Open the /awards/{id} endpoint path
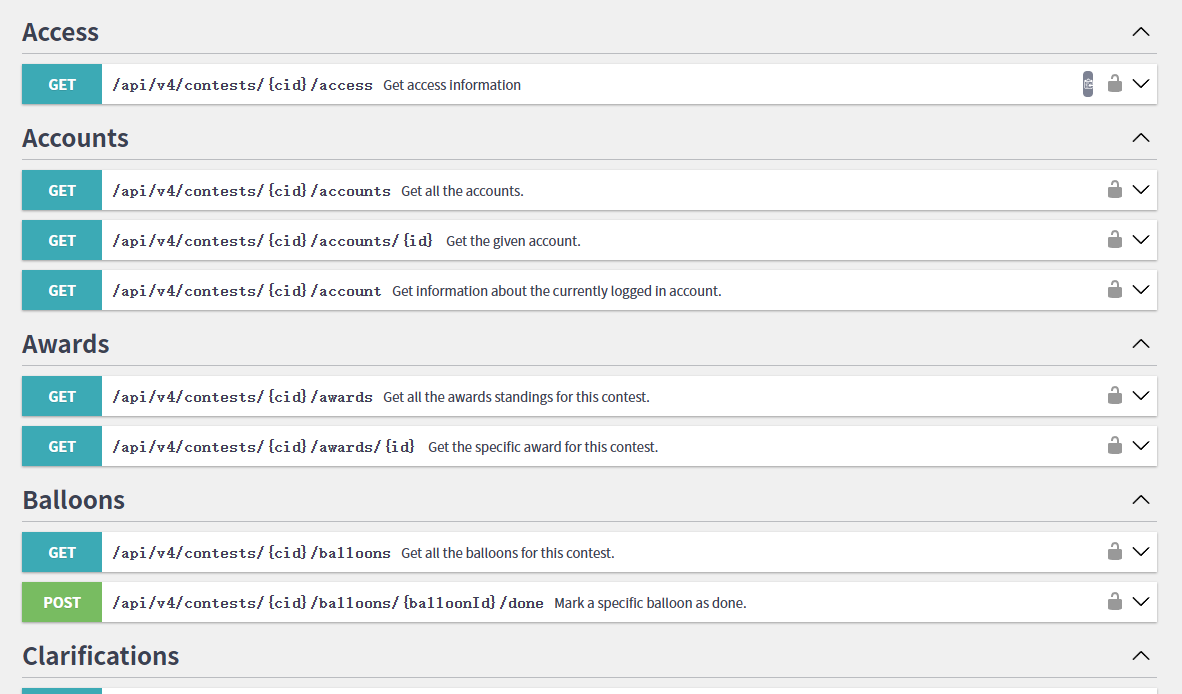Viewport: 1182px width, 694px height. [263, 447]
